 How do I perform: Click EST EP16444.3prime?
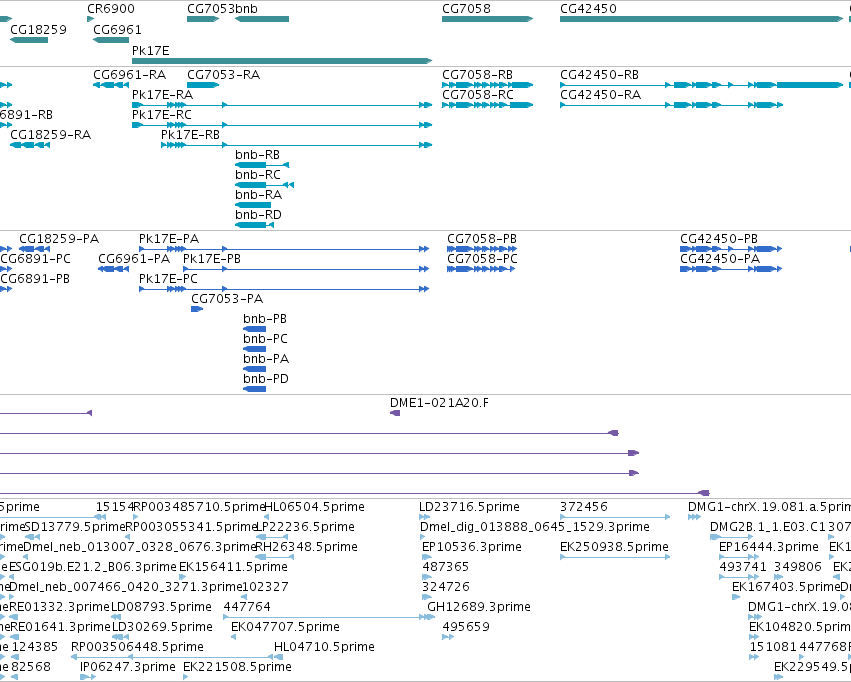pos(739,557)
